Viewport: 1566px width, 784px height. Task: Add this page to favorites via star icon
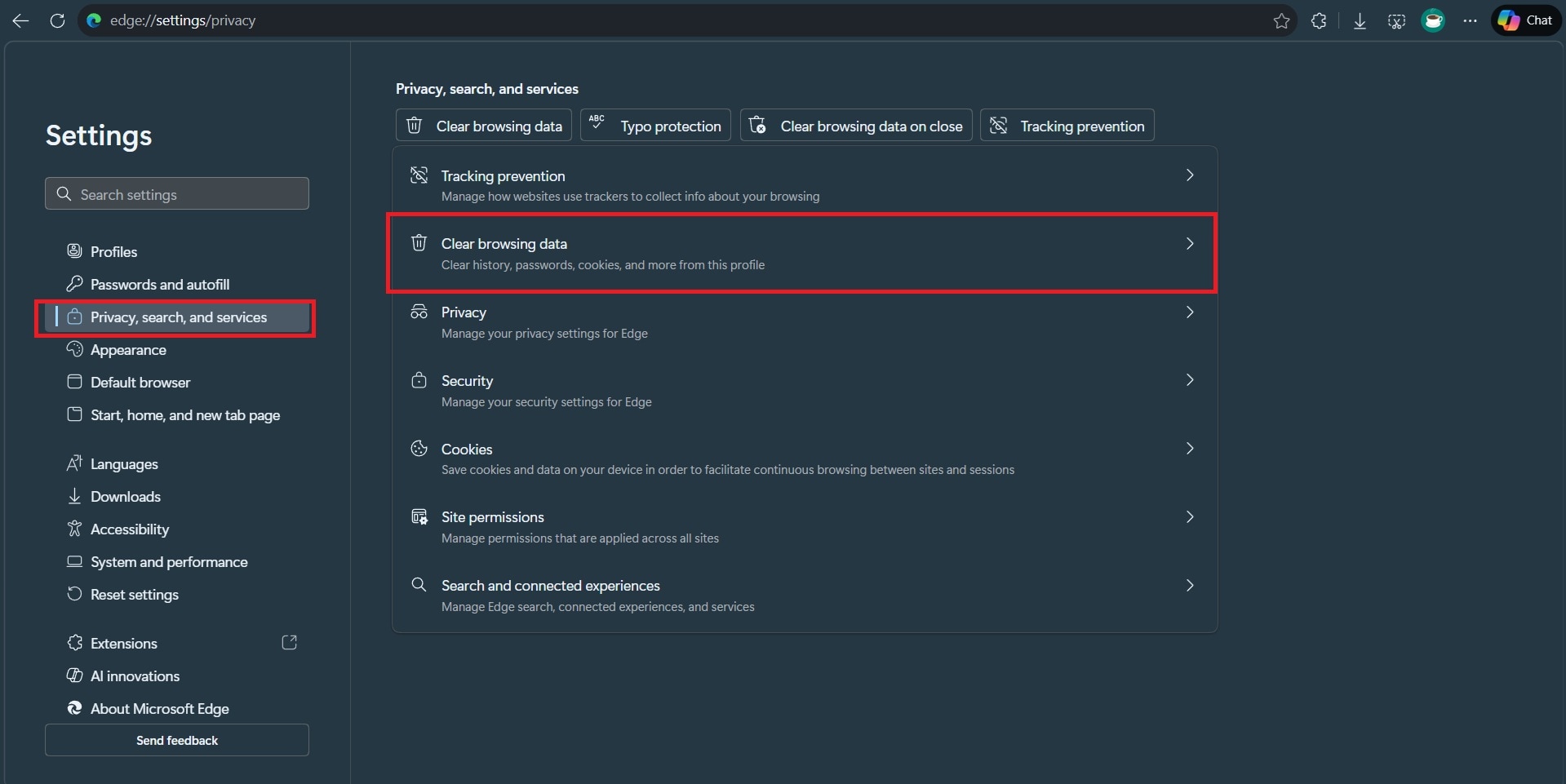tap(1280, 20)
